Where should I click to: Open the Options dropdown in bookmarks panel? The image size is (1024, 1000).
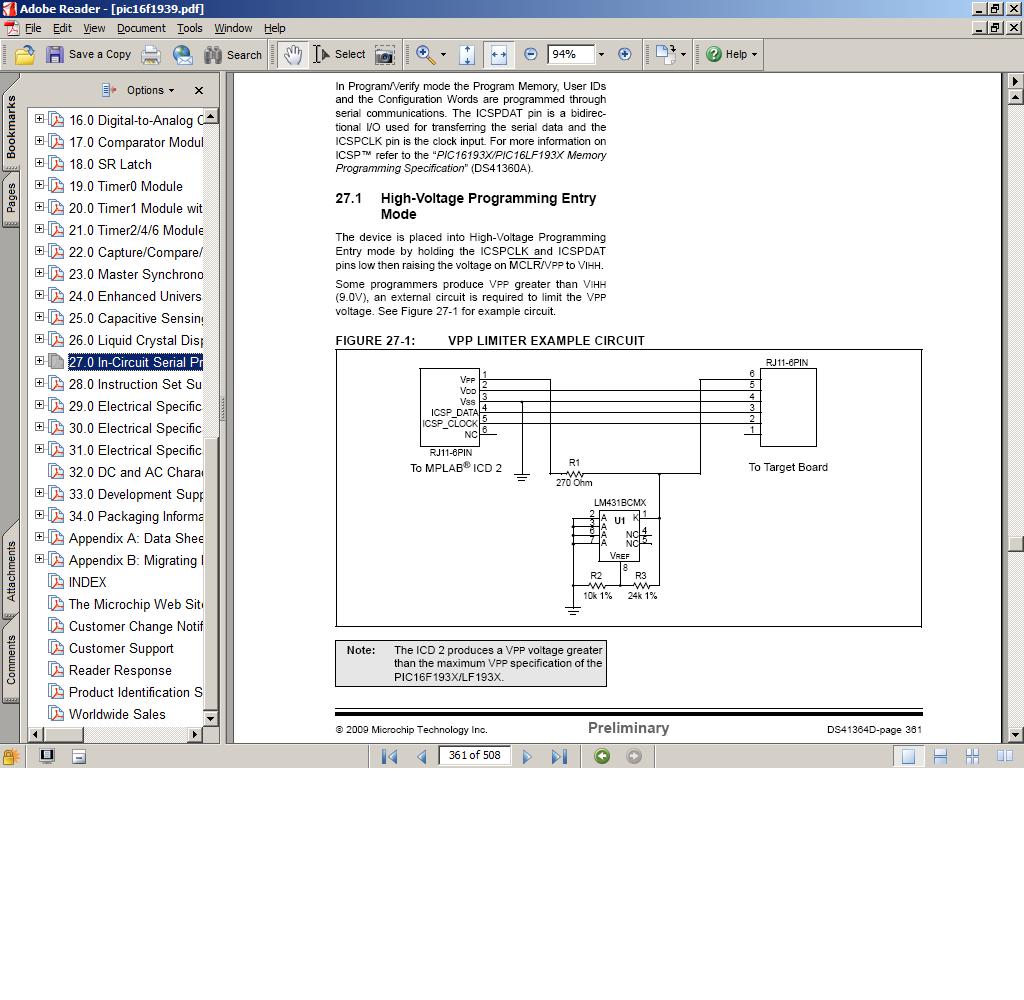click(150, 90)
